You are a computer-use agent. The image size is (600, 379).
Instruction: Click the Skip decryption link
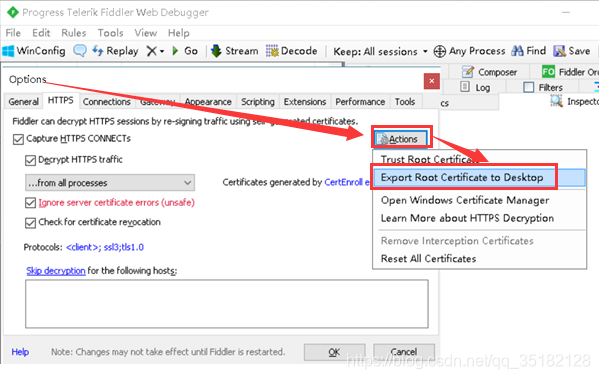[x=56, y=271]
